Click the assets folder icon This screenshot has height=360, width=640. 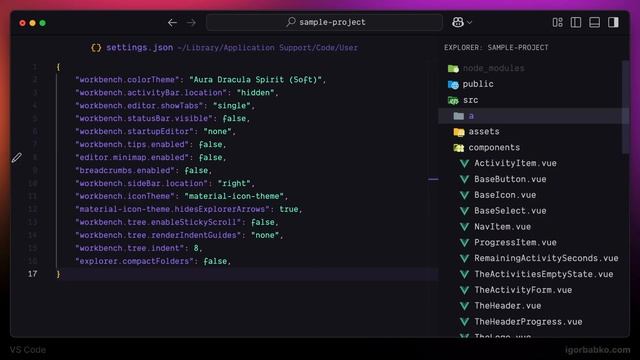pyautogui.click(x=459, y=132)
